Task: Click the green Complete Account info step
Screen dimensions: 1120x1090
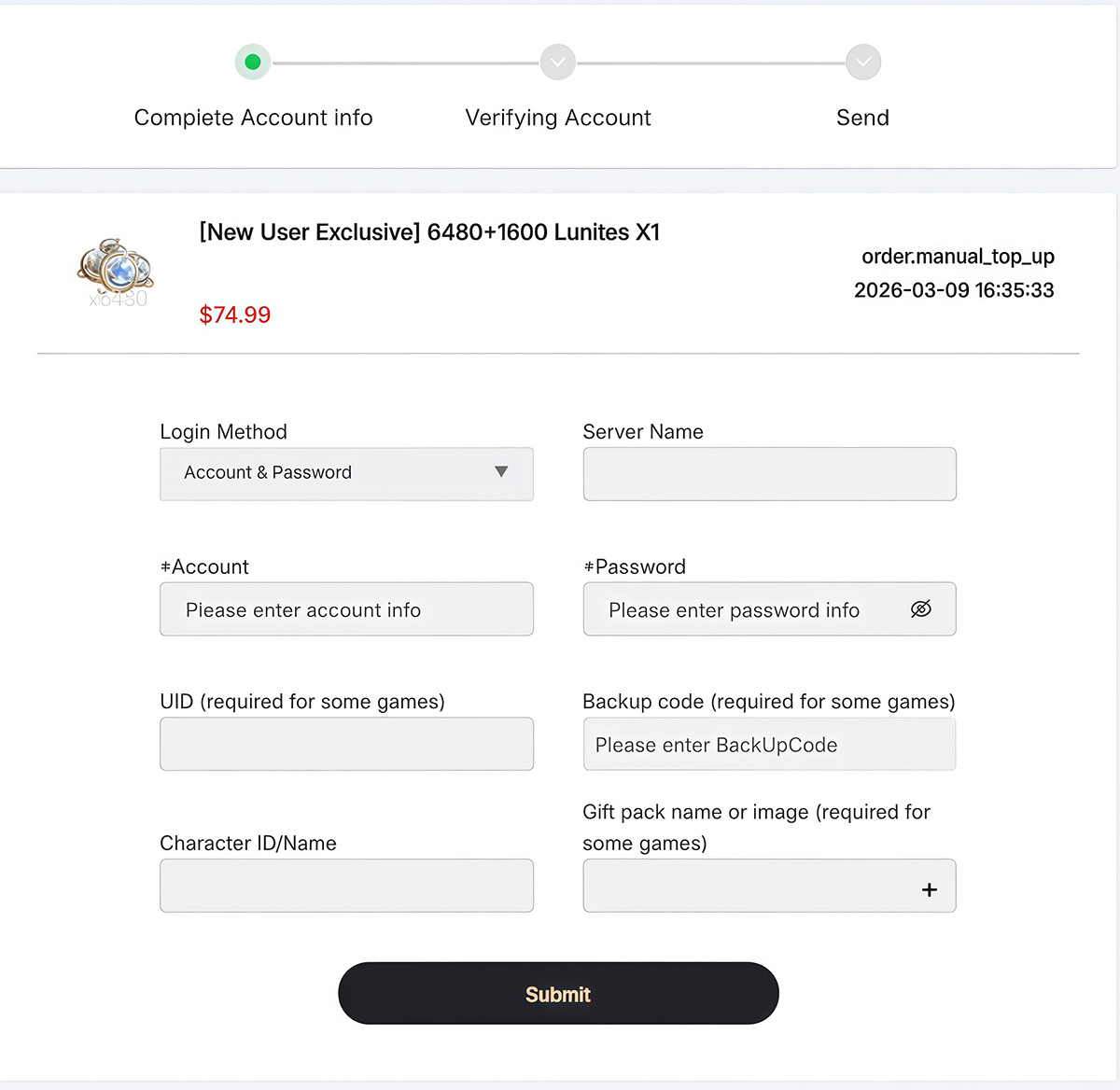Action: click(252, 63)
